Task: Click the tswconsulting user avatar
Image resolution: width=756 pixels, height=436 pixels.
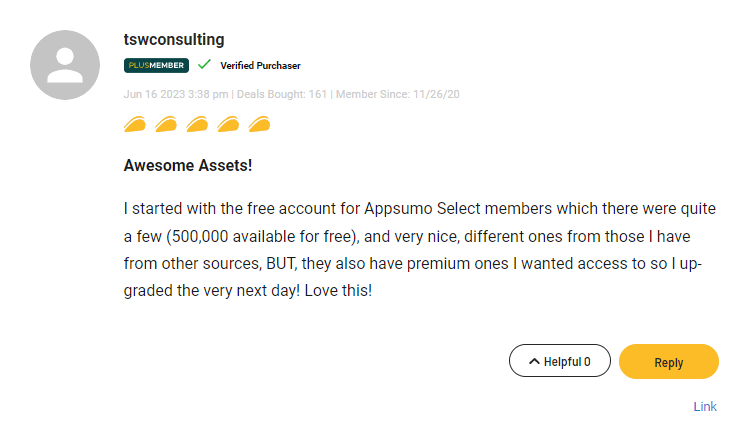Action: [x=66, y=66]
